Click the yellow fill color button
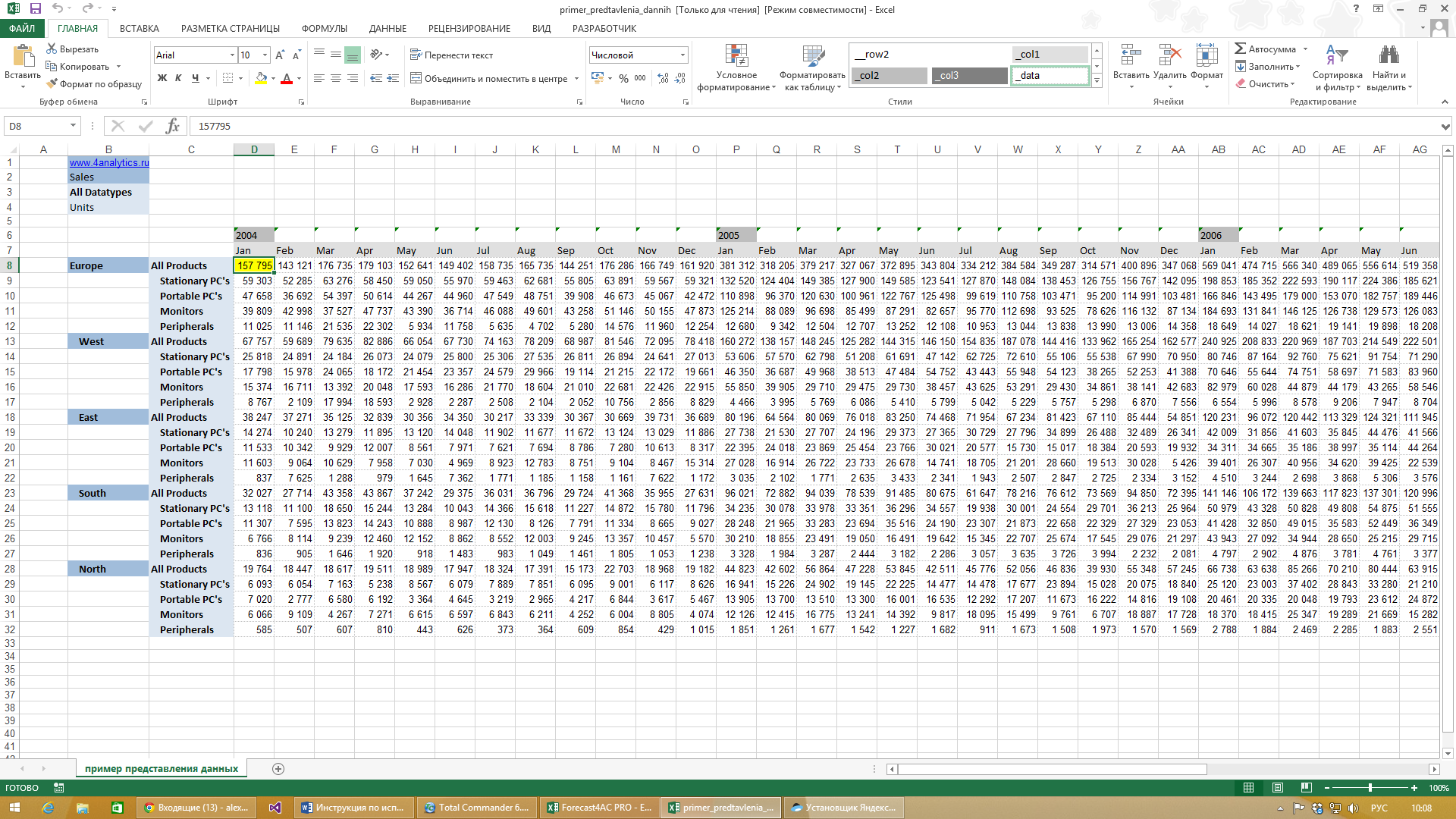1456x819 pixels. [261, 78]
